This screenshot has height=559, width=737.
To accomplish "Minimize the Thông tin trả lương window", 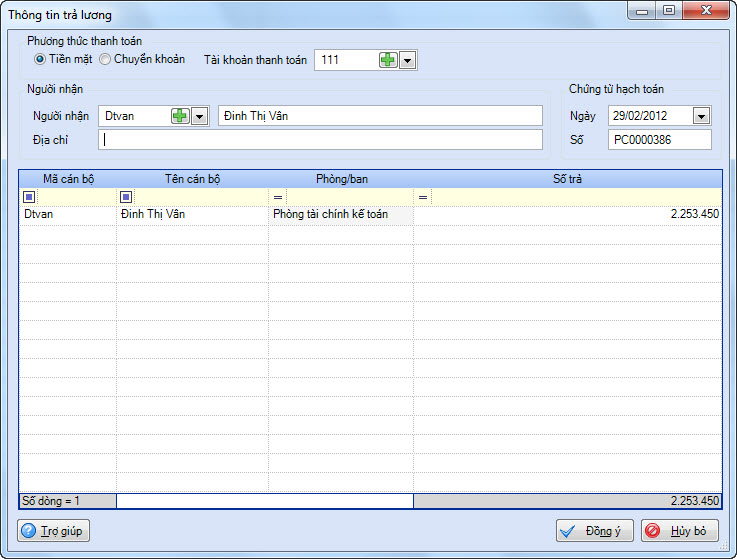I will coord(642,10).
